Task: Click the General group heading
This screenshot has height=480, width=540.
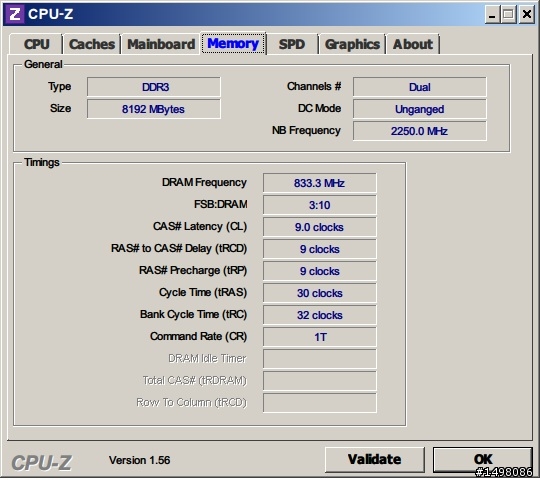Action: point(43,64)
